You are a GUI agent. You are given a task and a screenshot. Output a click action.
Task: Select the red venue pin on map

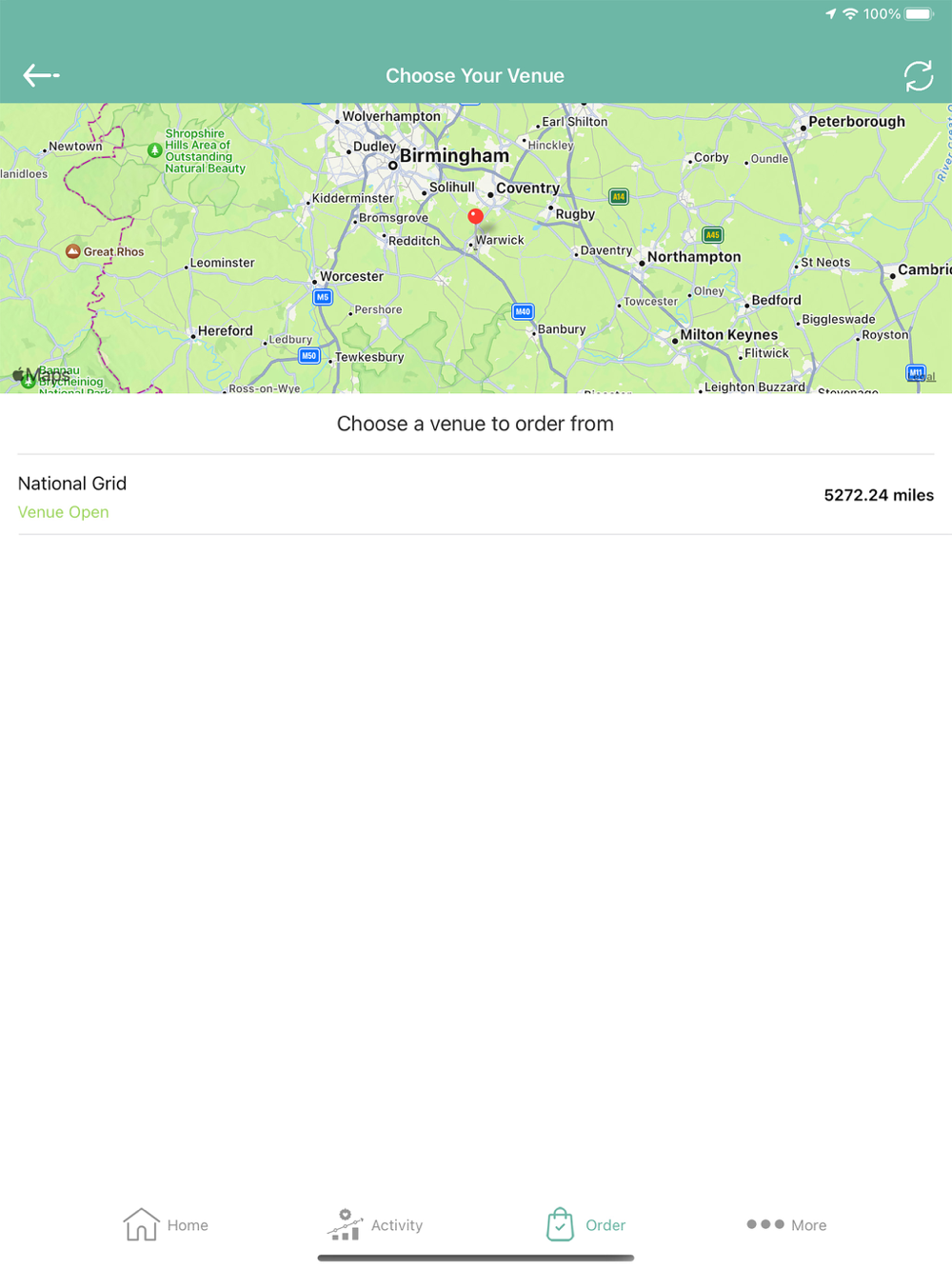[475, 217]
